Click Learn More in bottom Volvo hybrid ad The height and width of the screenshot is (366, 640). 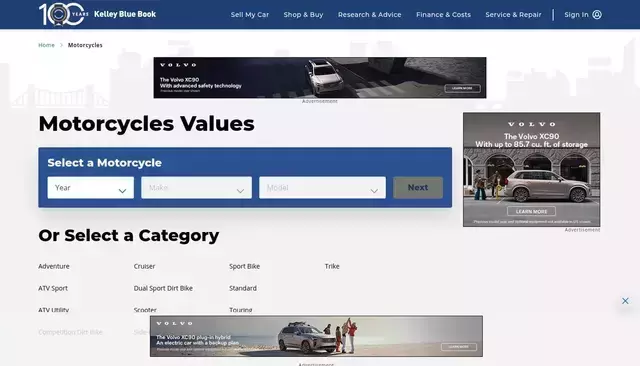point(458,347)
